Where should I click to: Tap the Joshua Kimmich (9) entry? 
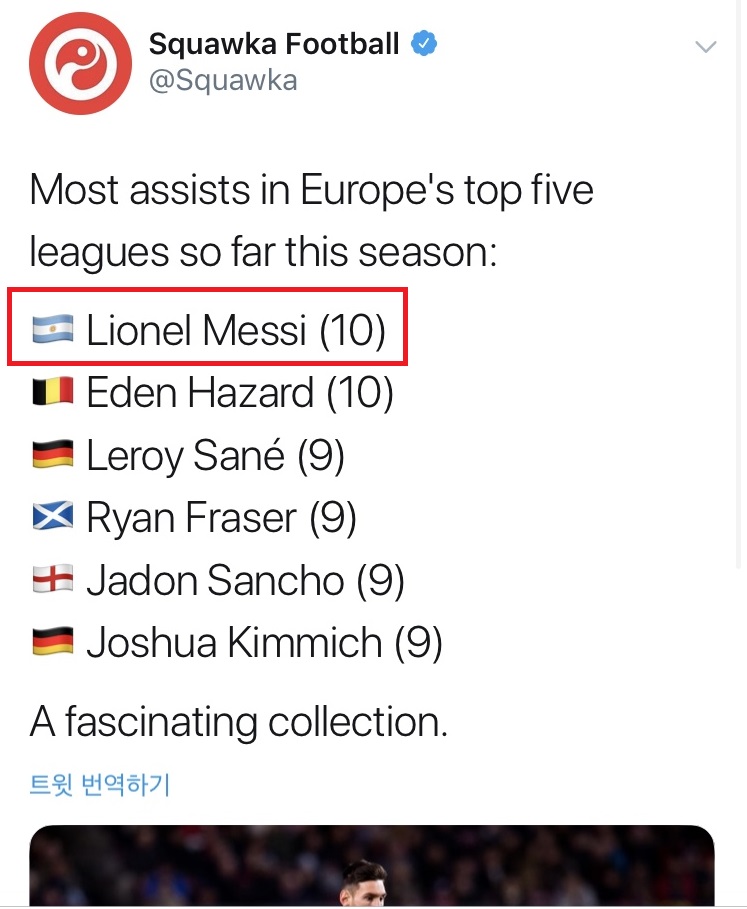click(x=264, y=642)
